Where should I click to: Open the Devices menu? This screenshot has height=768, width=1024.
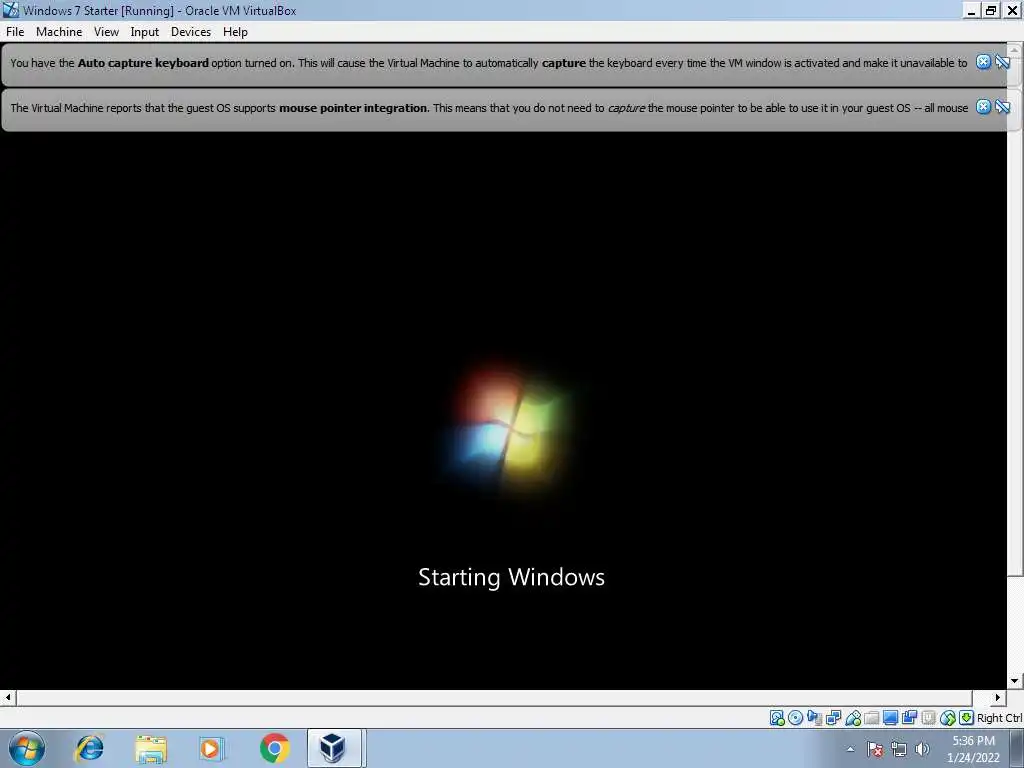(191, 32)
